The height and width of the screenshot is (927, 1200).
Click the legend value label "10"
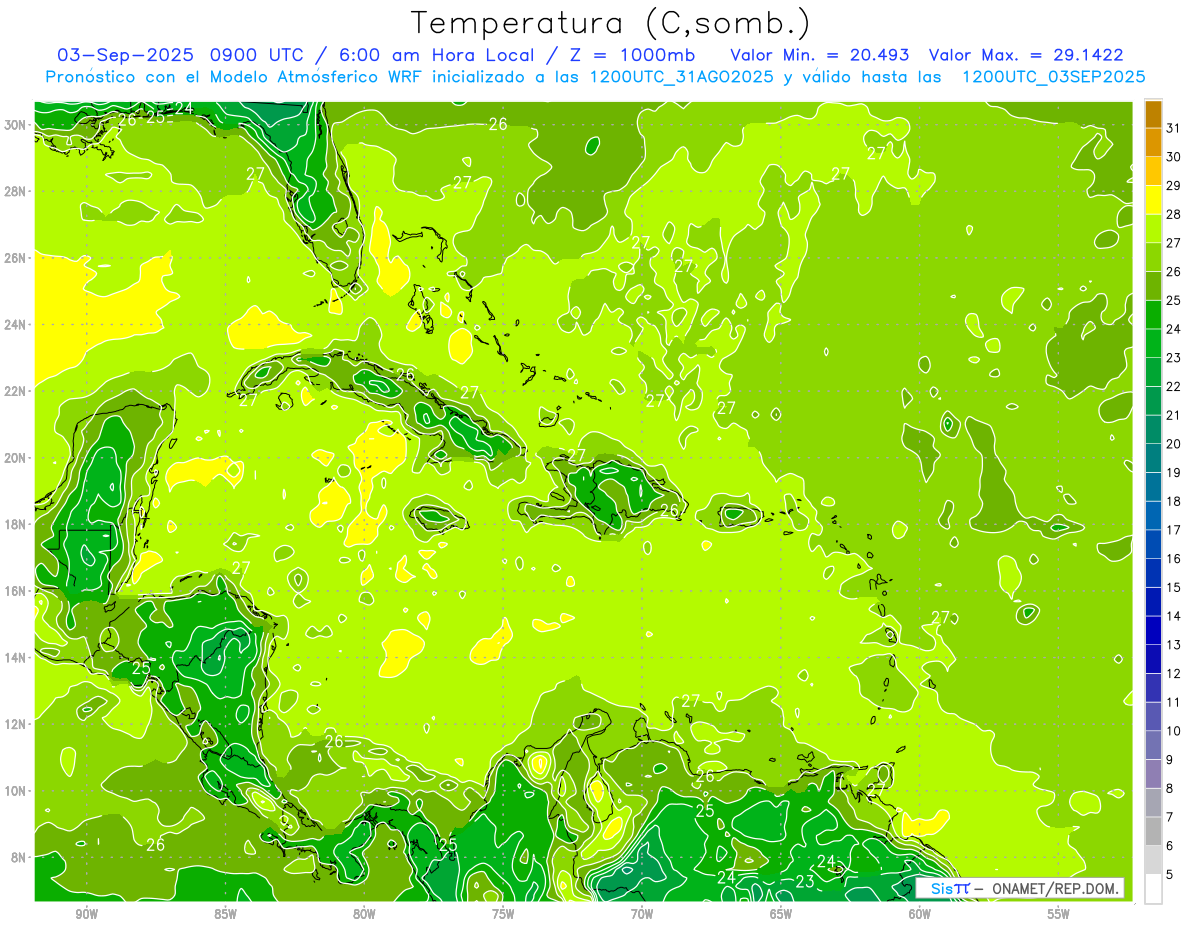point(1174,731)
